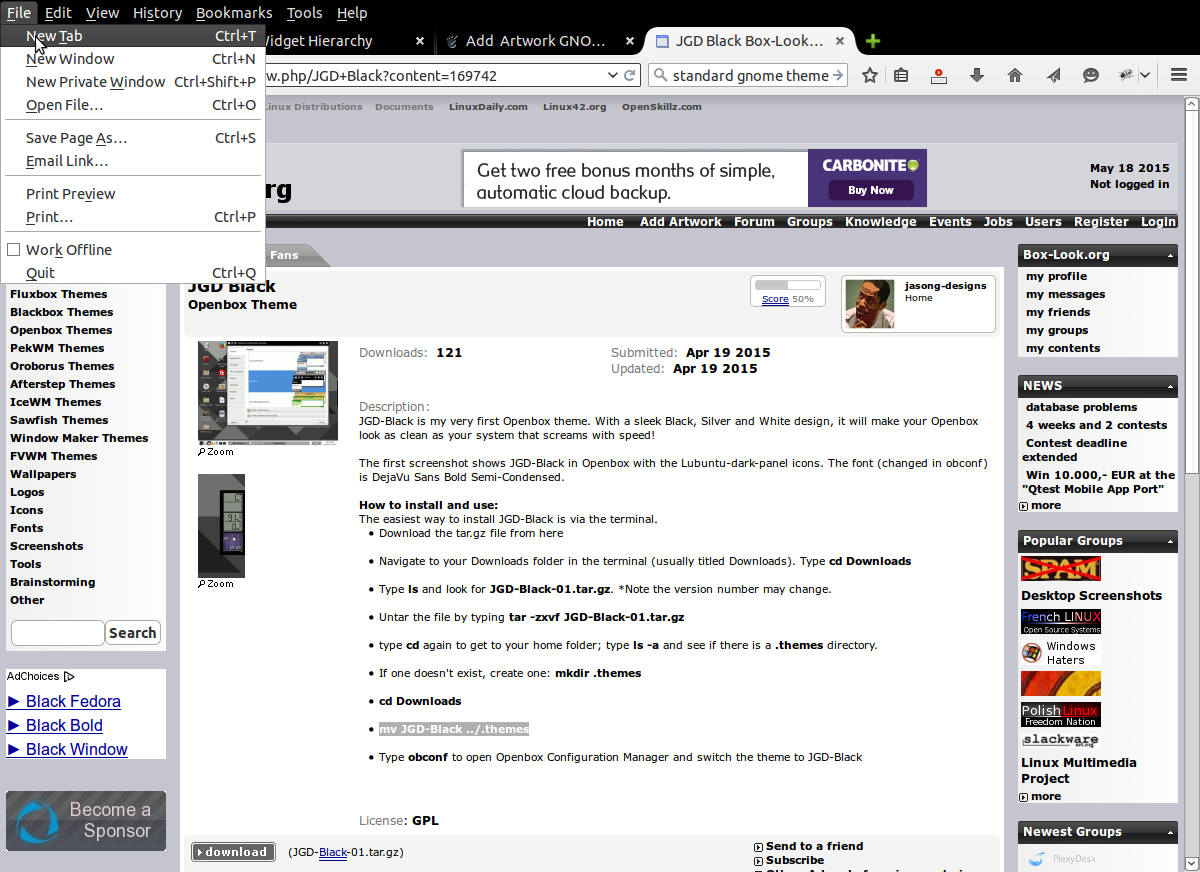
Task: Click the bug extension icon in toolbar
Action: click(1126, 75)
